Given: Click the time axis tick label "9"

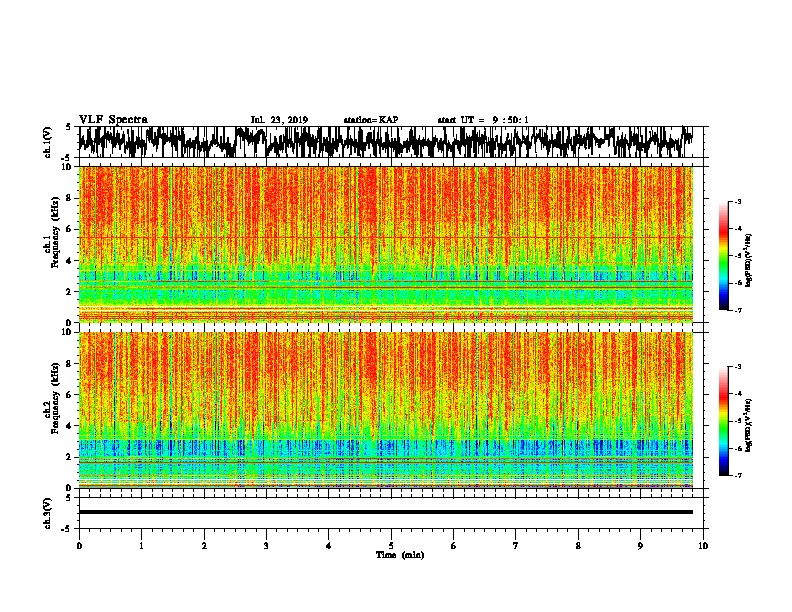Looking at the screenshot, I should click(640, 546).
